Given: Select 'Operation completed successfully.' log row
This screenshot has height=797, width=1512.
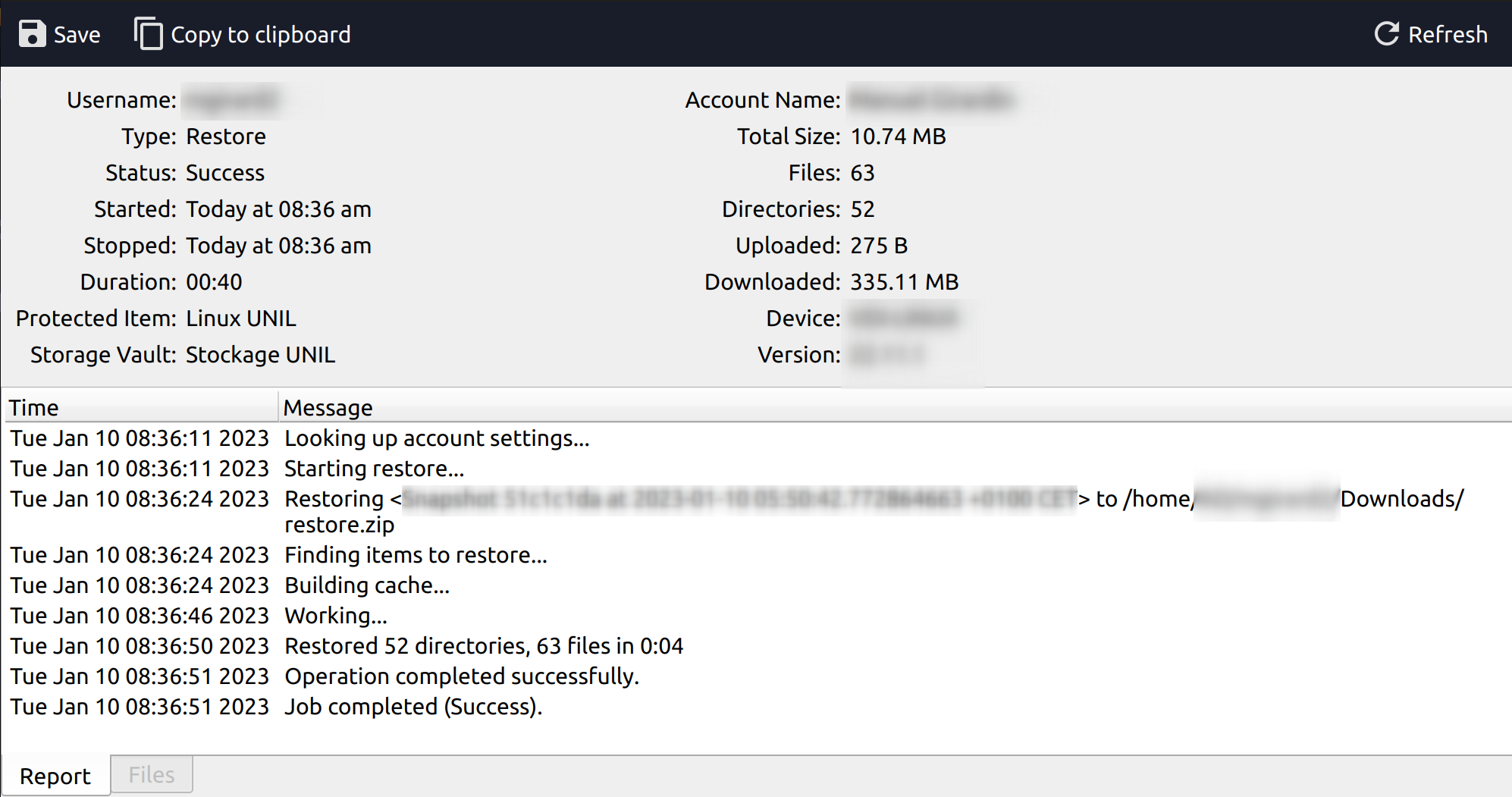Looking at the screenshot, I should click(x=462, y=676).
